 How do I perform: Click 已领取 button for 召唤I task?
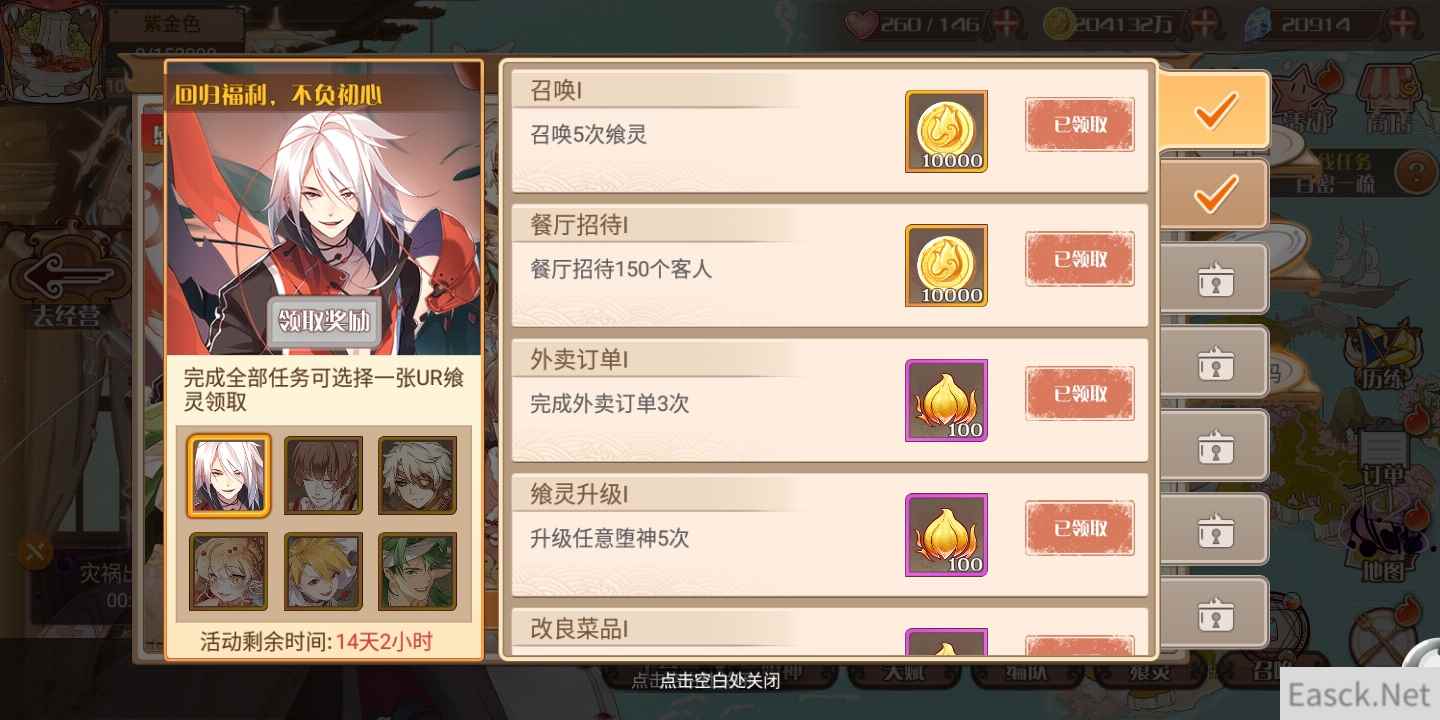pos(1080,125)
